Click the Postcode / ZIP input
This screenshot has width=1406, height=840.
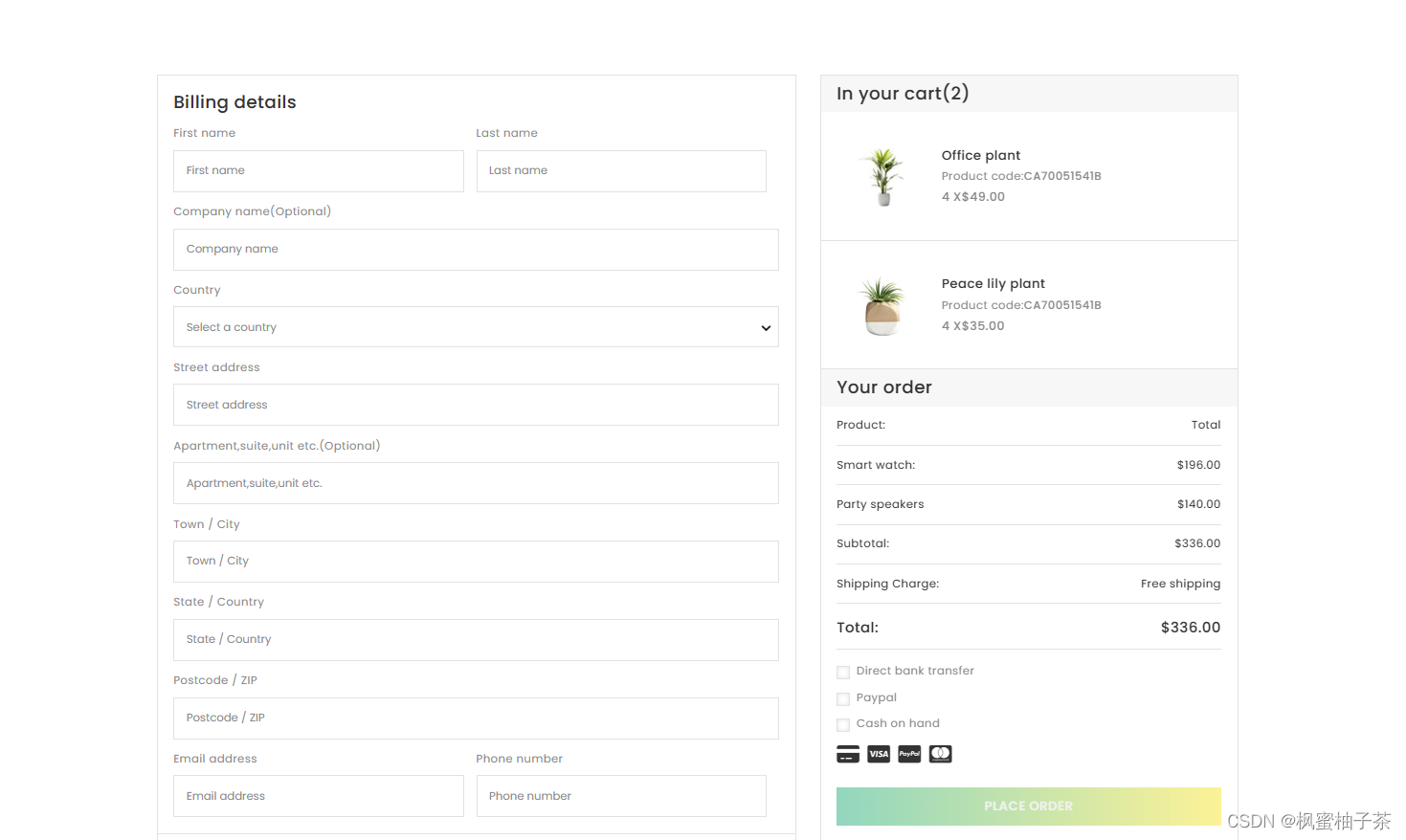click(476, 718)
